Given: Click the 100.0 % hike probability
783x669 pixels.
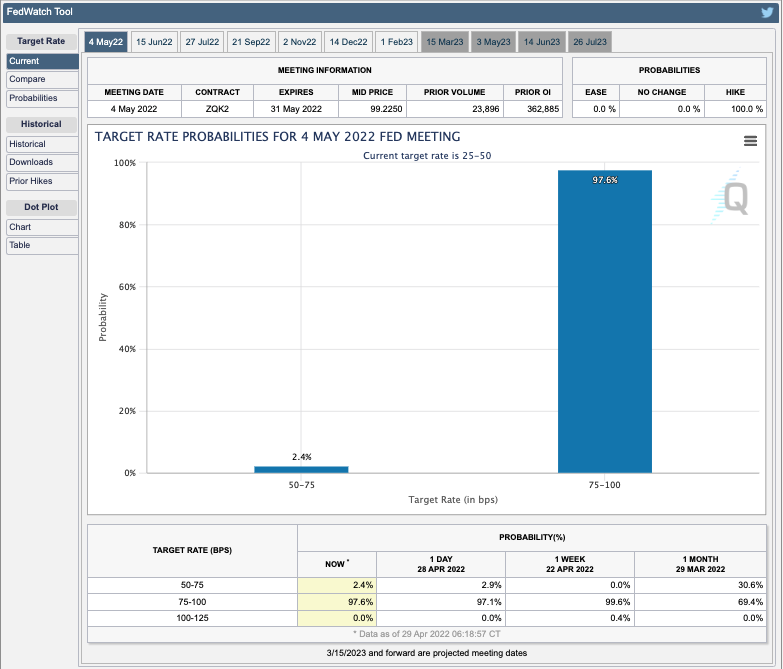Looking at the screenshot, I should click(x=735, y=109).
